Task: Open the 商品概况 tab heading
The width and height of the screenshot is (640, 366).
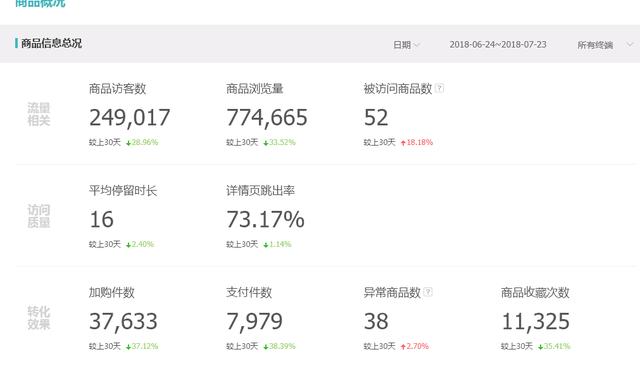Action: [x=40, y=3]
